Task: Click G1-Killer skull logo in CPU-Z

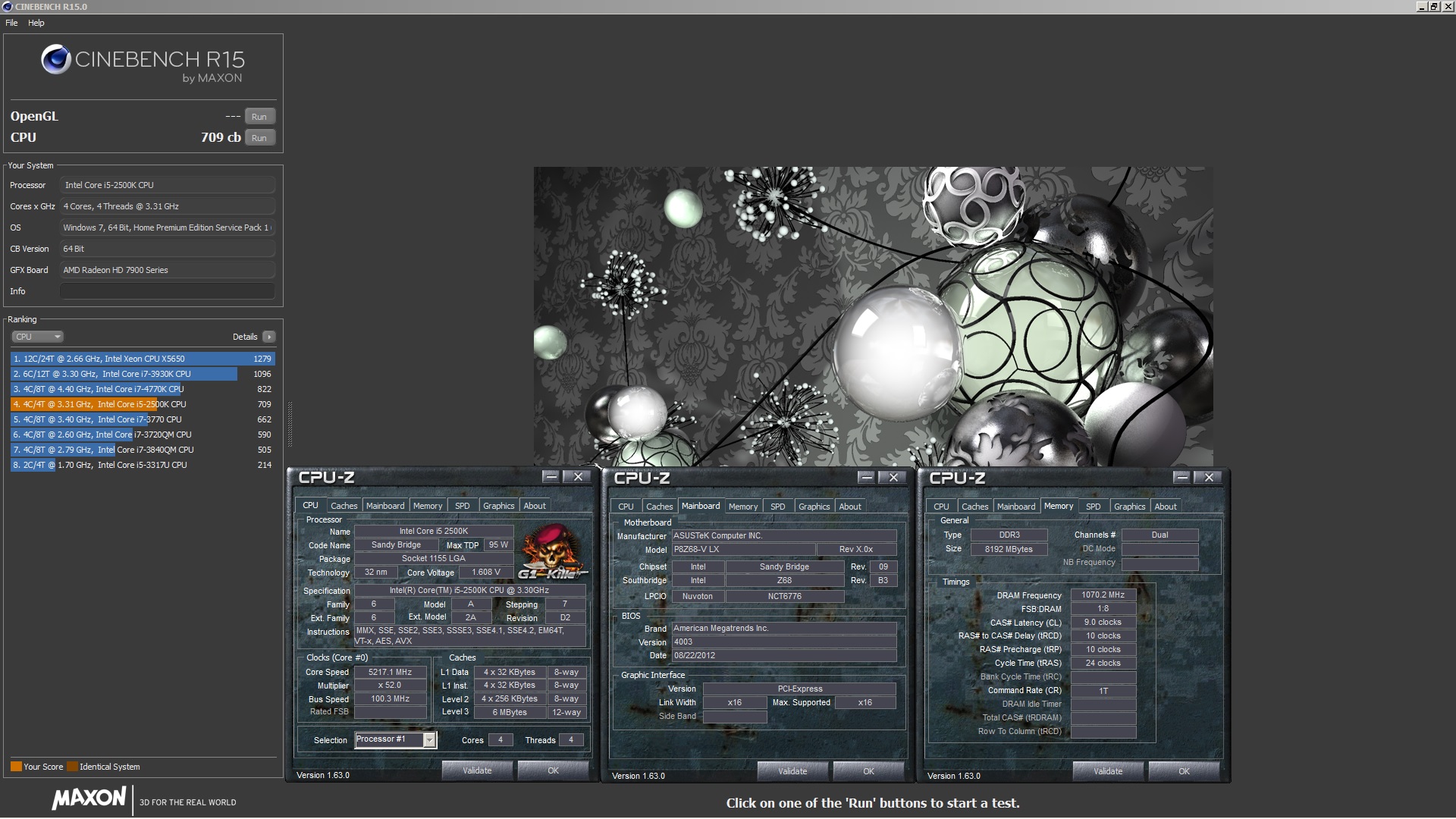Action: pyautogui.click(x=552, y=552)
